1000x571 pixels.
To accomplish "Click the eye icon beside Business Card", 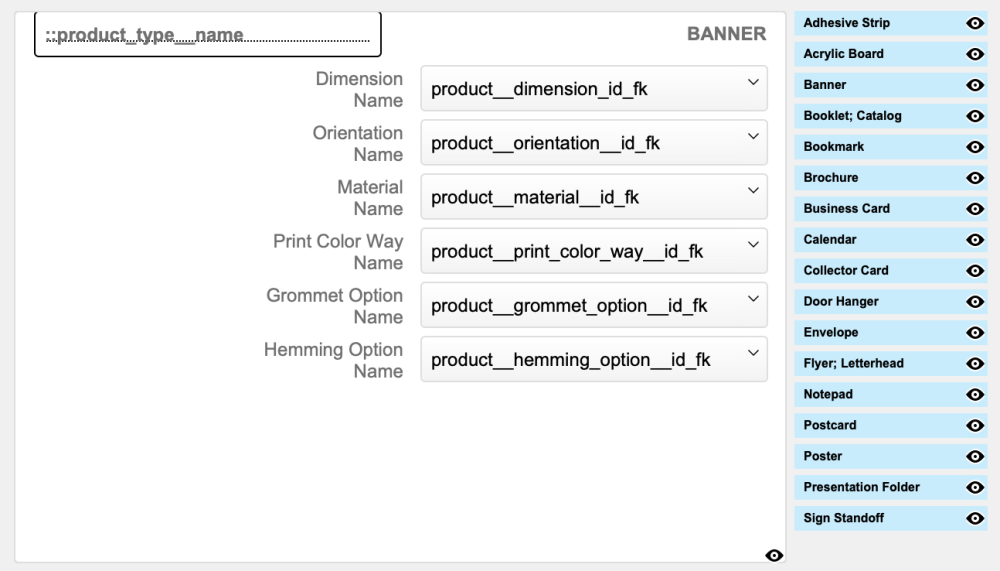I will point(975,209).
